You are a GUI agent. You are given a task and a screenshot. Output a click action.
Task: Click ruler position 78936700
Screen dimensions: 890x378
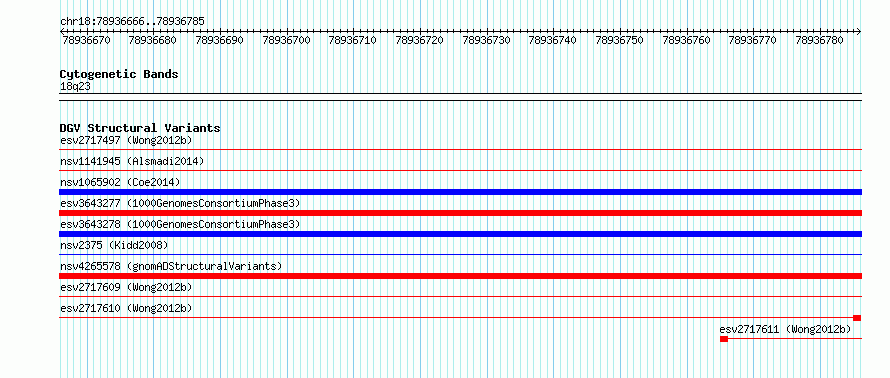pos(286,40)
